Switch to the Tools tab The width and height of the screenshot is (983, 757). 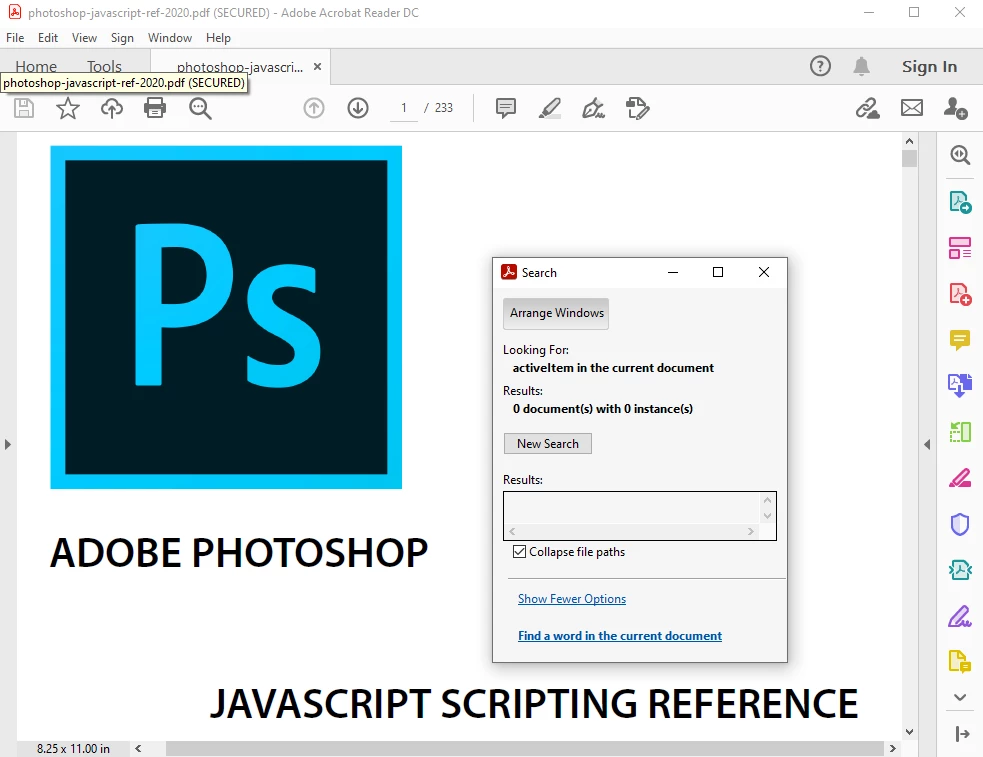point(104,66)
